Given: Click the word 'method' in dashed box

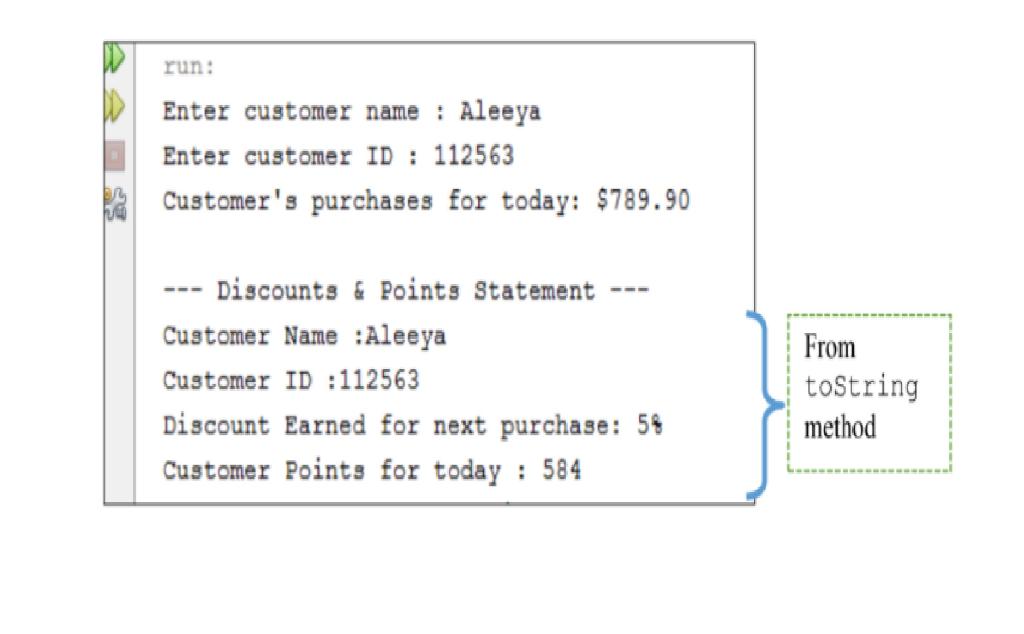Looking at the screenshot, I should pyautogui.click(x=840, y=428).
